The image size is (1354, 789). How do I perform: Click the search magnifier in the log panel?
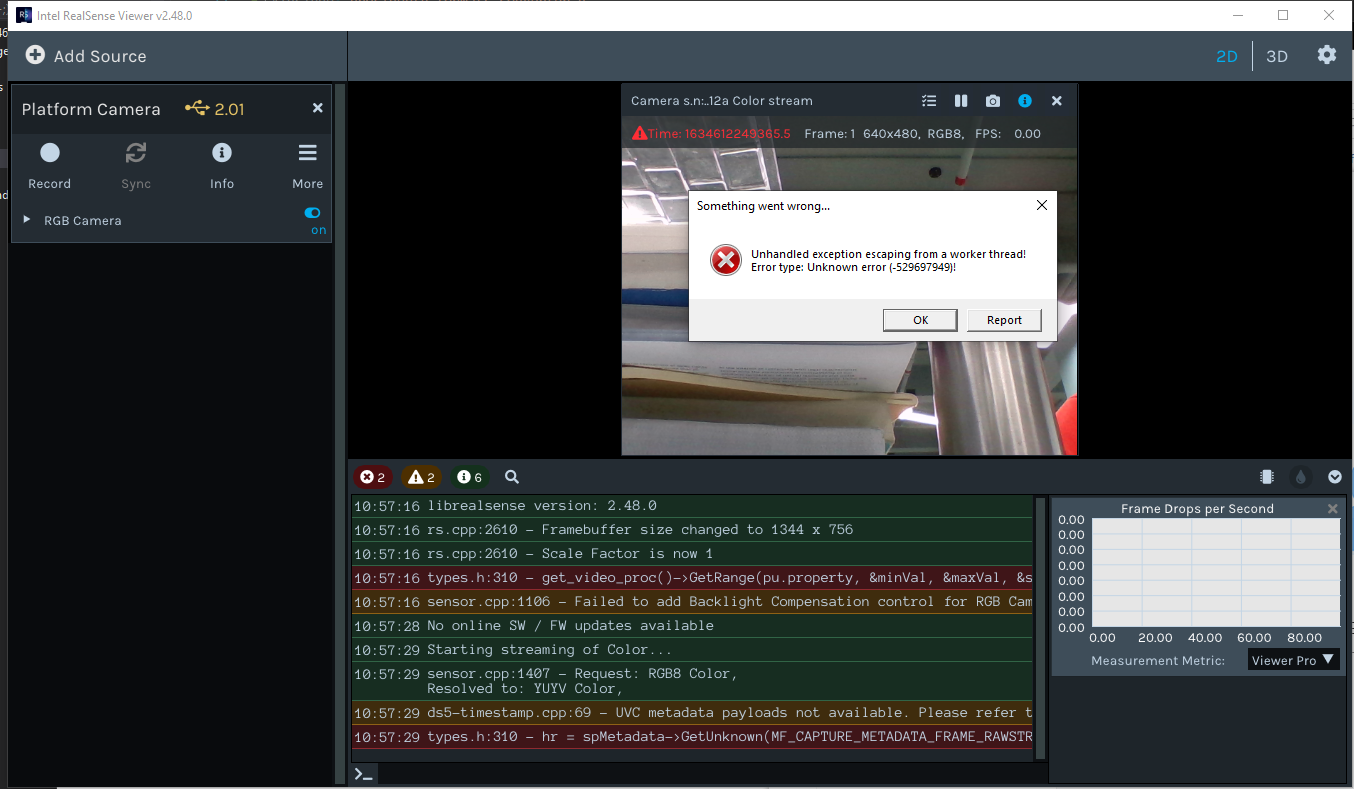[x=511, y=477]
